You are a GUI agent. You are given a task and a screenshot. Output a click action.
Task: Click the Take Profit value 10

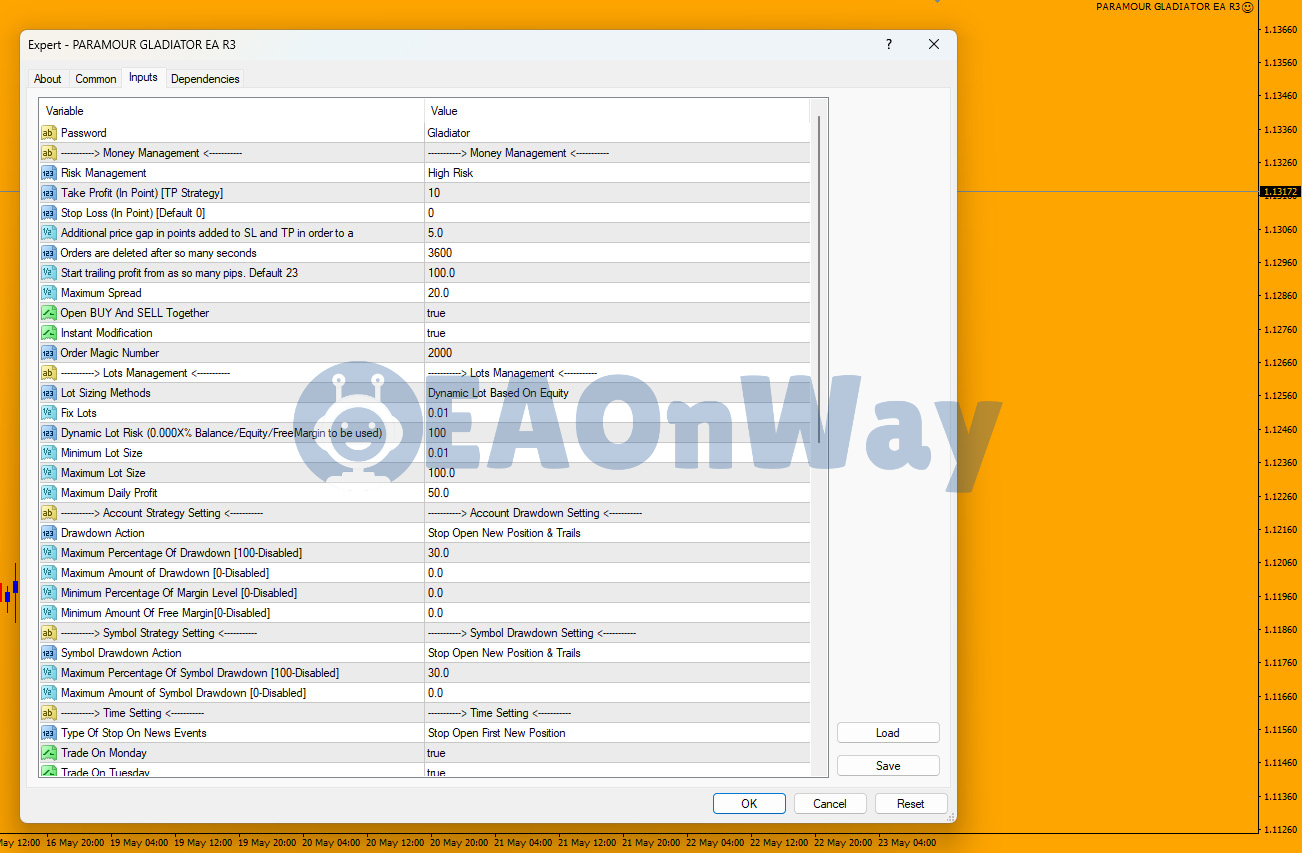pos(434,193)
